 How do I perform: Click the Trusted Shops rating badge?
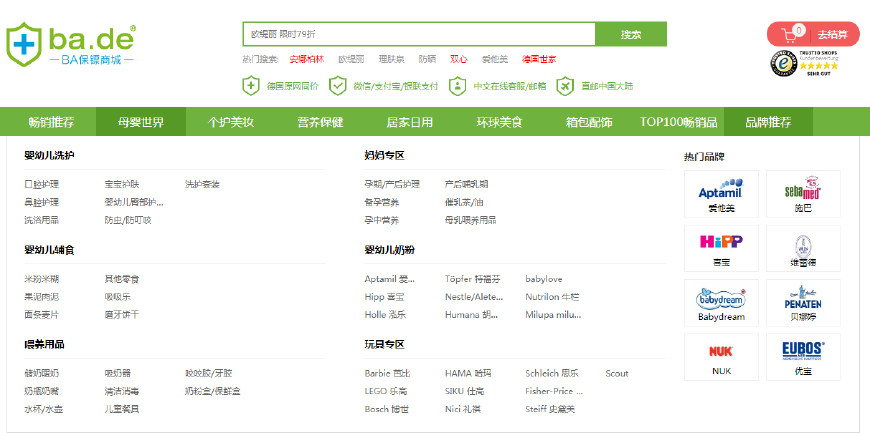pyautogui.click(x=803, y=63)
